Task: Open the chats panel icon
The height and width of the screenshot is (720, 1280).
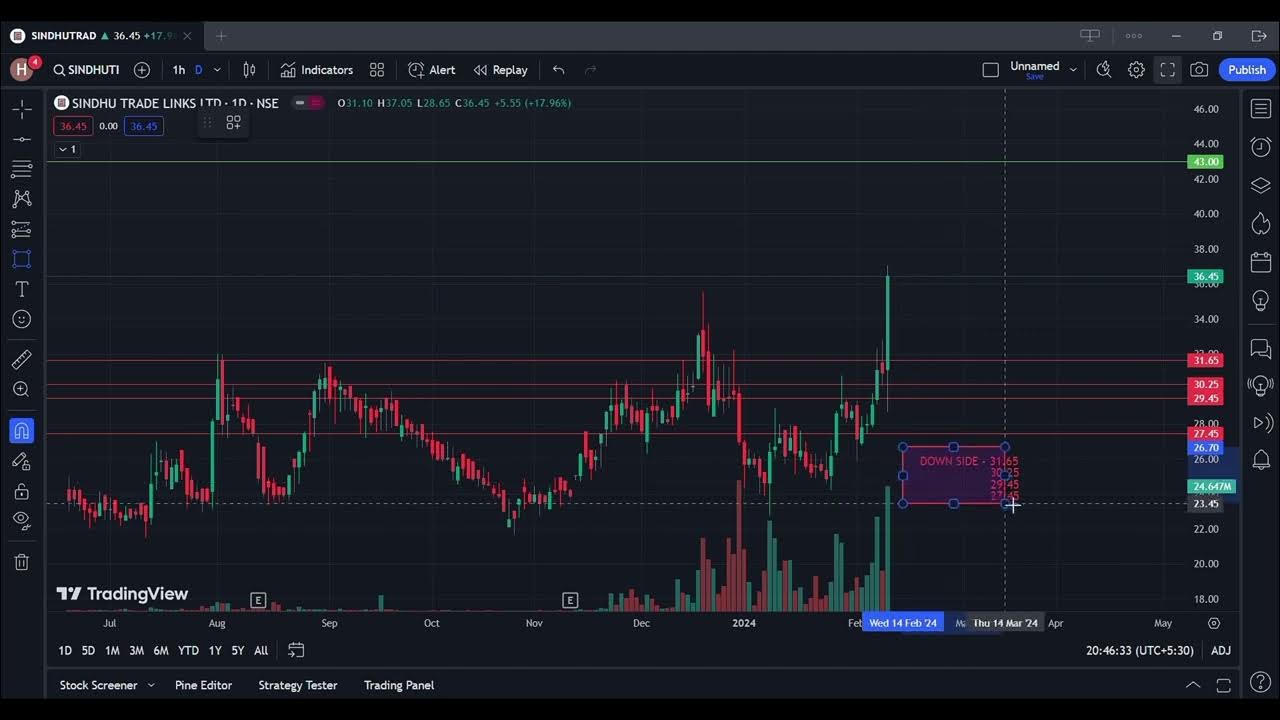Action: click(x=1261, y=349)
